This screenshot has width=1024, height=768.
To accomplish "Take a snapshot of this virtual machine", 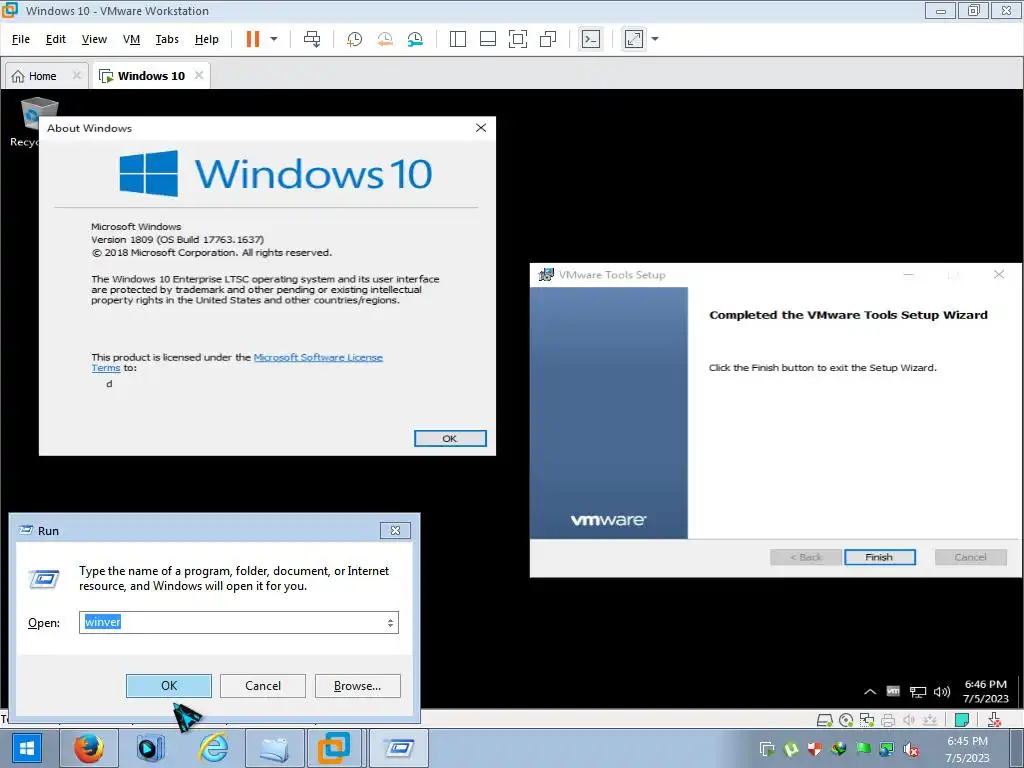I will pos(354,39).
